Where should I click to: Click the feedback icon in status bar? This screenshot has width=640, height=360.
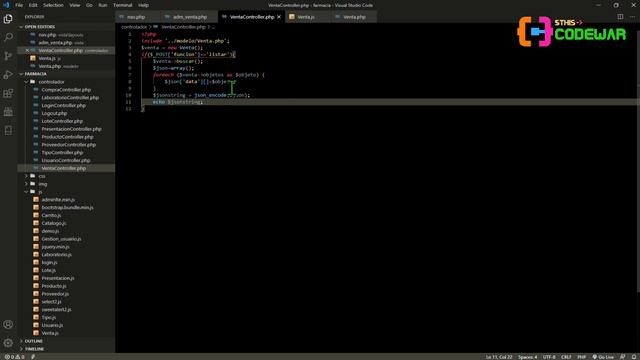622,357
